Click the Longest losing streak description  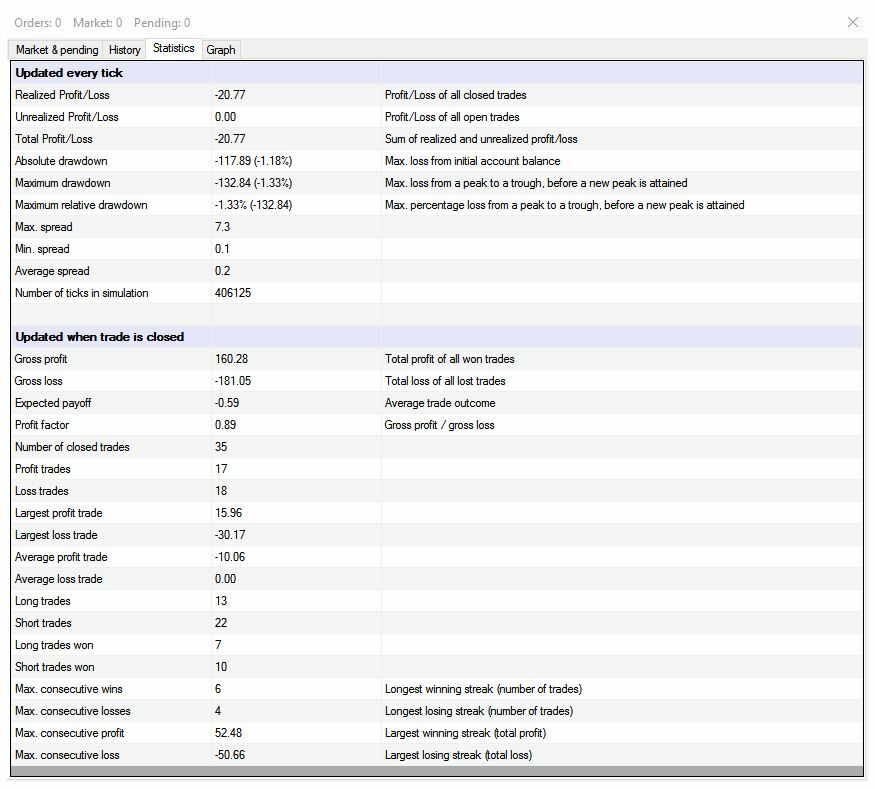tap(479, 711)
